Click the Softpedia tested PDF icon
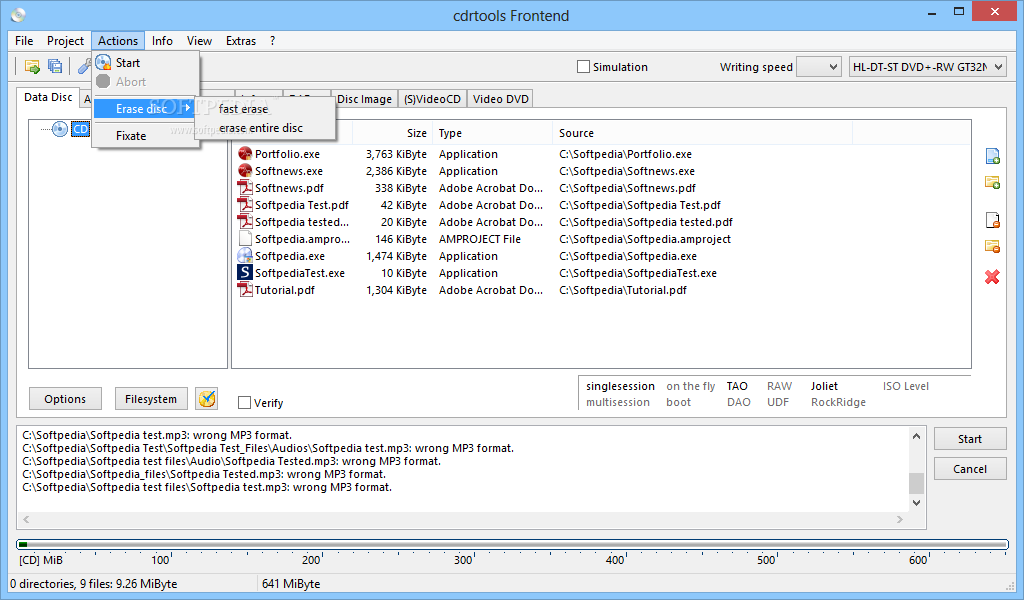This screenshot has width=1024, height=600. [x=245, y=222]
